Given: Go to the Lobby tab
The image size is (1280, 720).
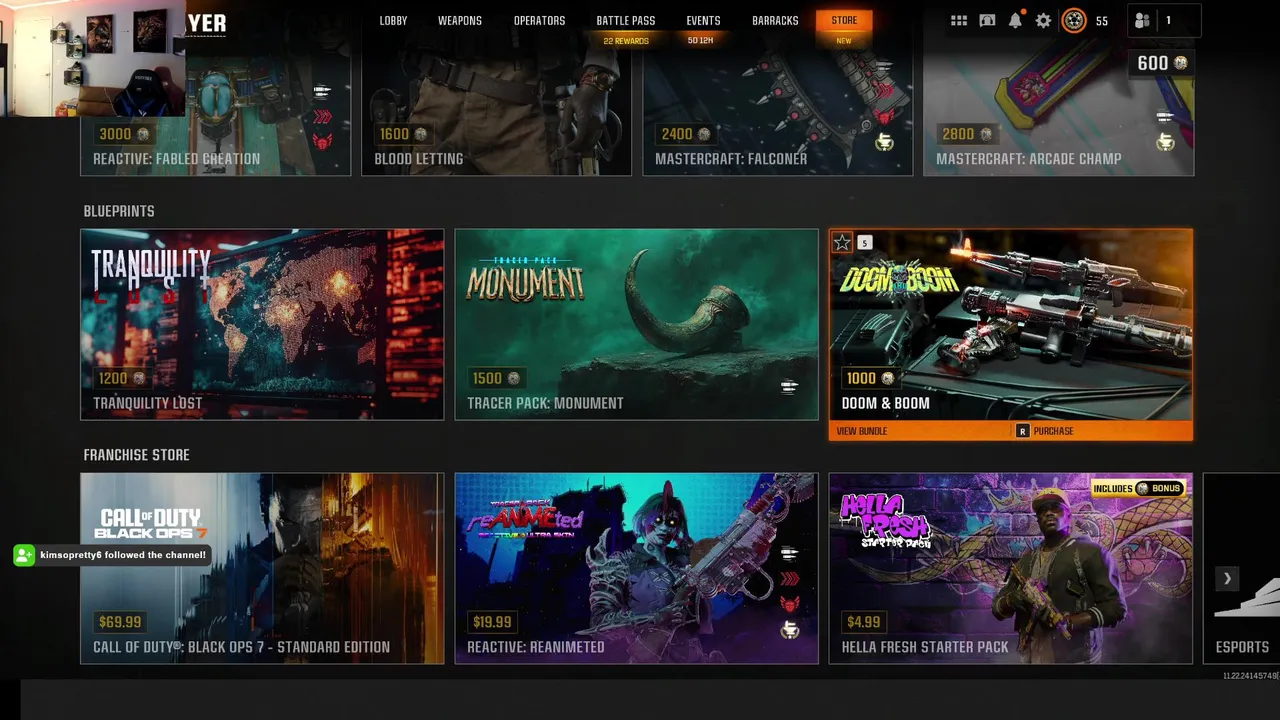Looking at the screenshot, I should tap(393, 21).
